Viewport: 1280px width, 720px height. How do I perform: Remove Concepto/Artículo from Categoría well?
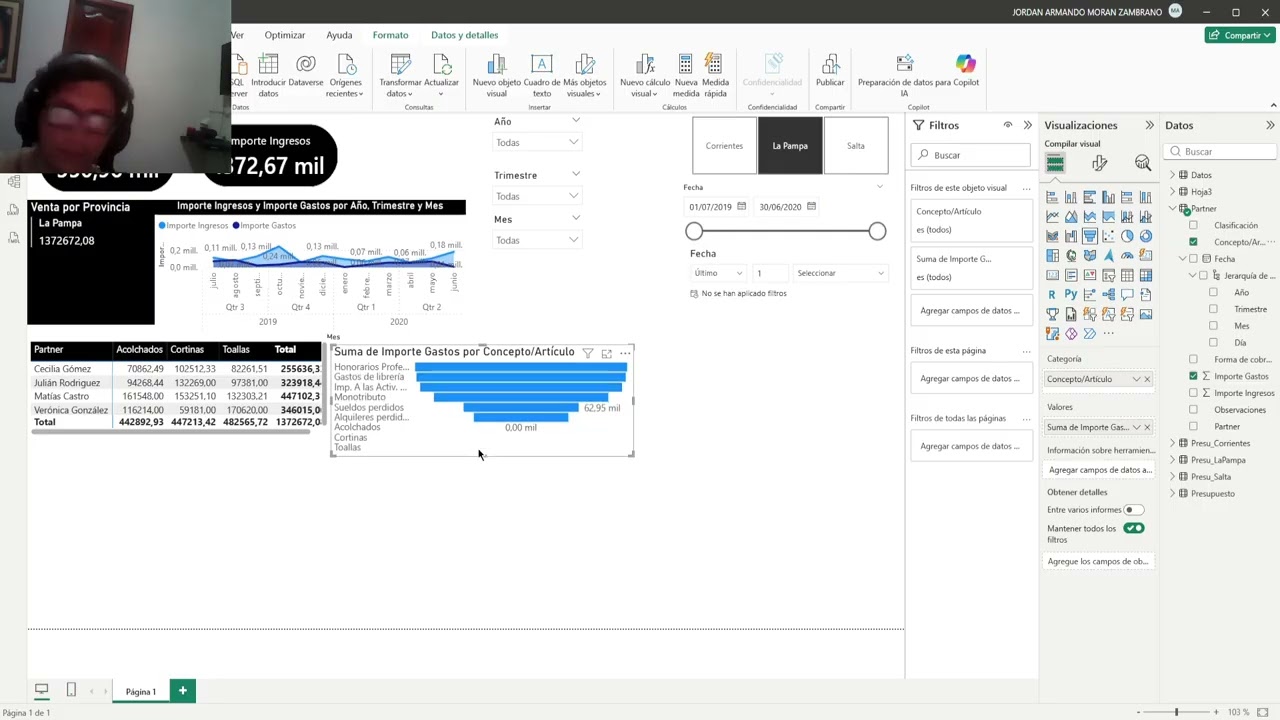tap(1147, 379)
